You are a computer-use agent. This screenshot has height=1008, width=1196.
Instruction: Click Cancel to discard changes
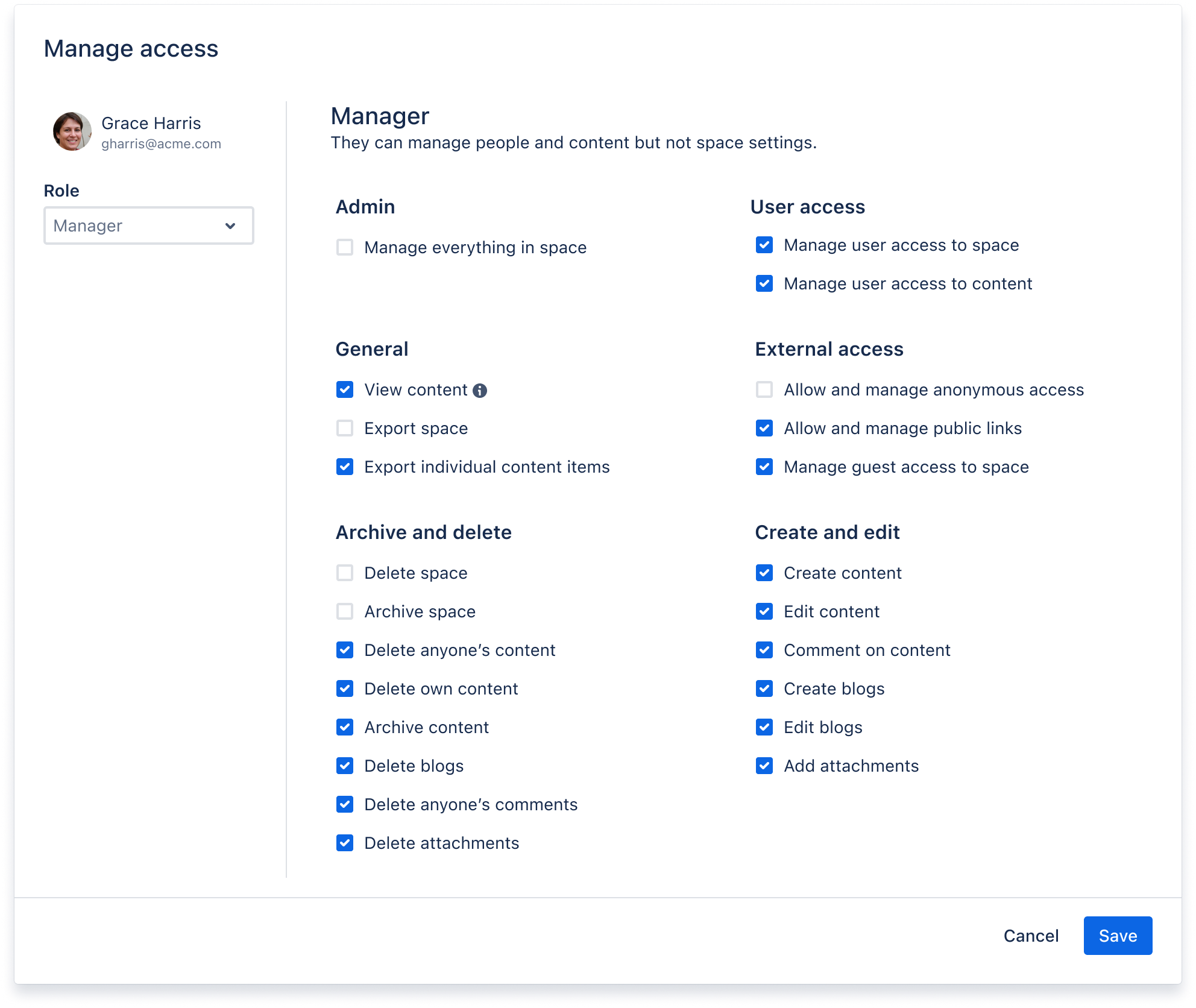1031,936
